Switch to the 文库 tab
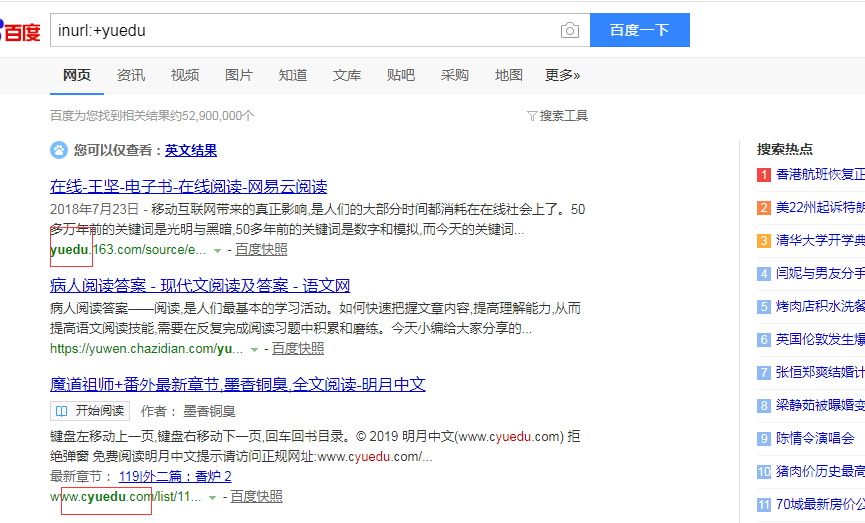This screenshot has height=523, width=865. 347,75
